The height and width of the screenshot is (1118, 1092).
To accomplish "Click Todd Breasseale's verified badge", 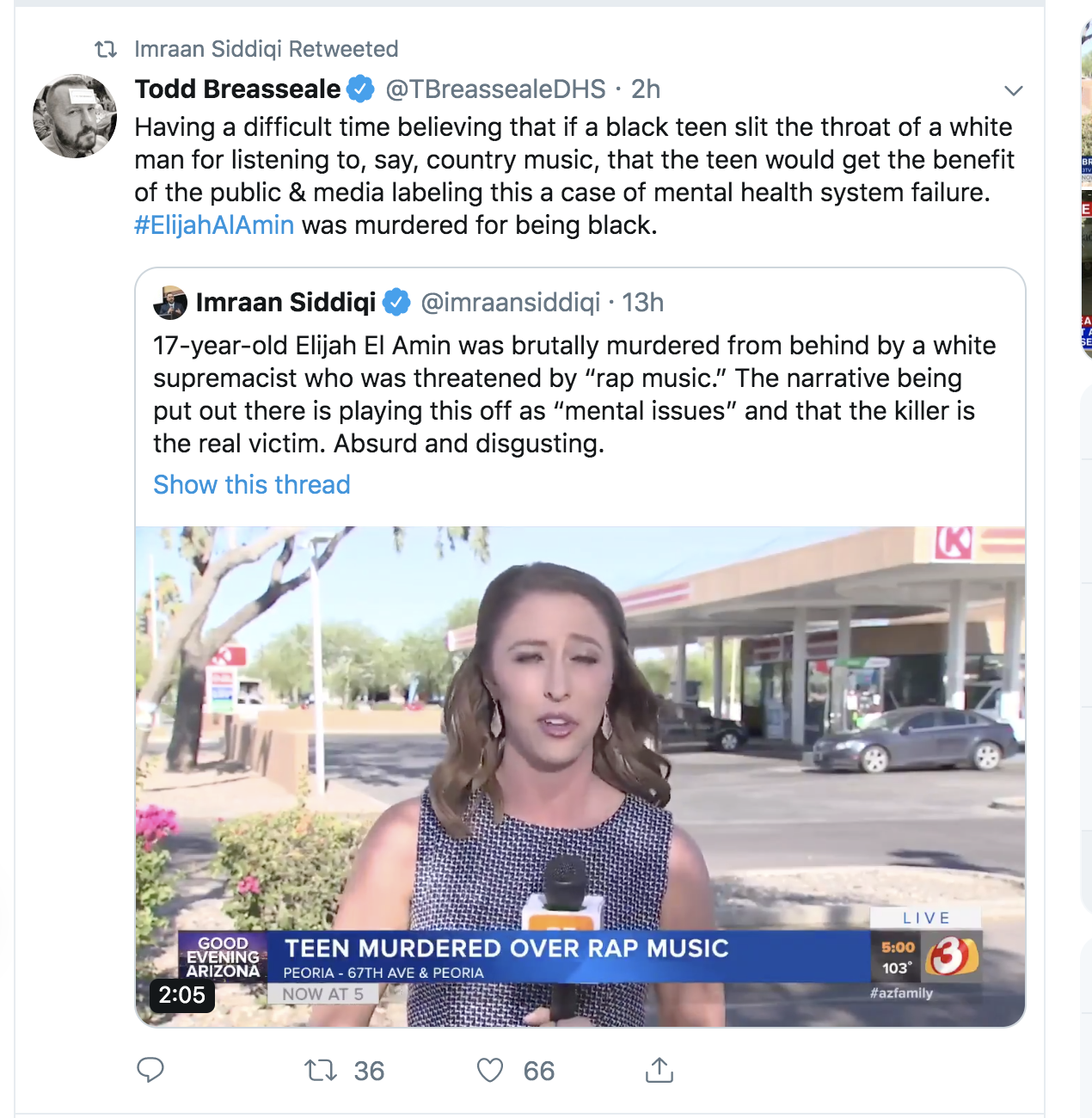I will tap(360, 89).
